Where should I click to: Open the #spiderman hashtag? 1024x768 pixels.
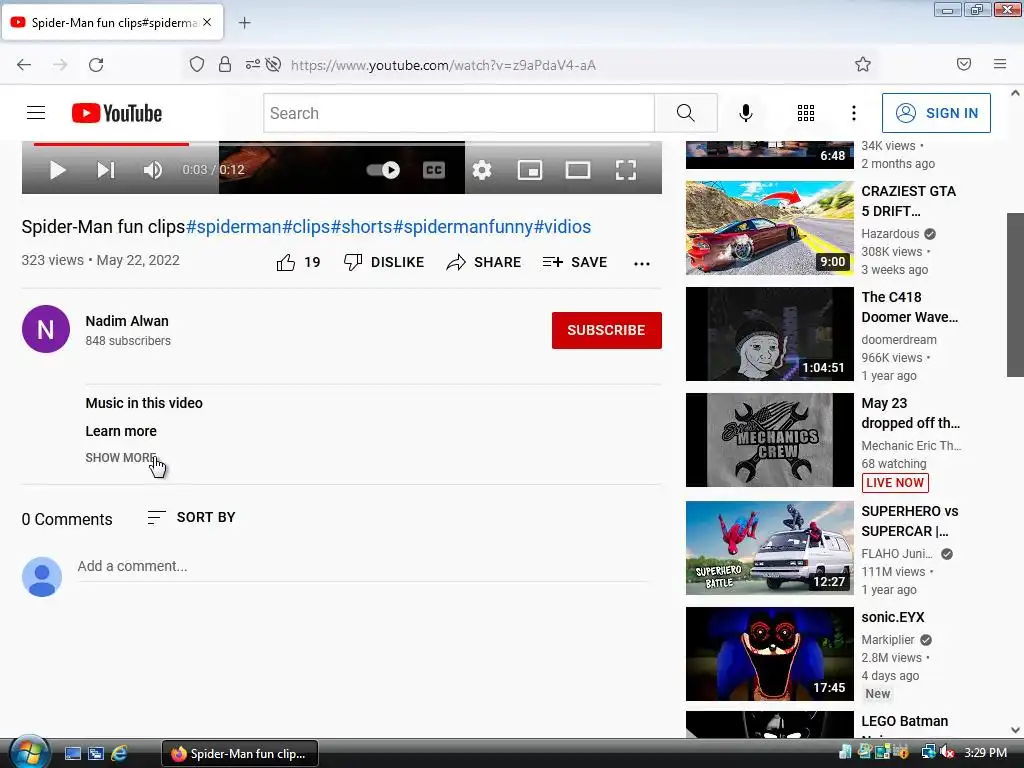pos(234,227)
